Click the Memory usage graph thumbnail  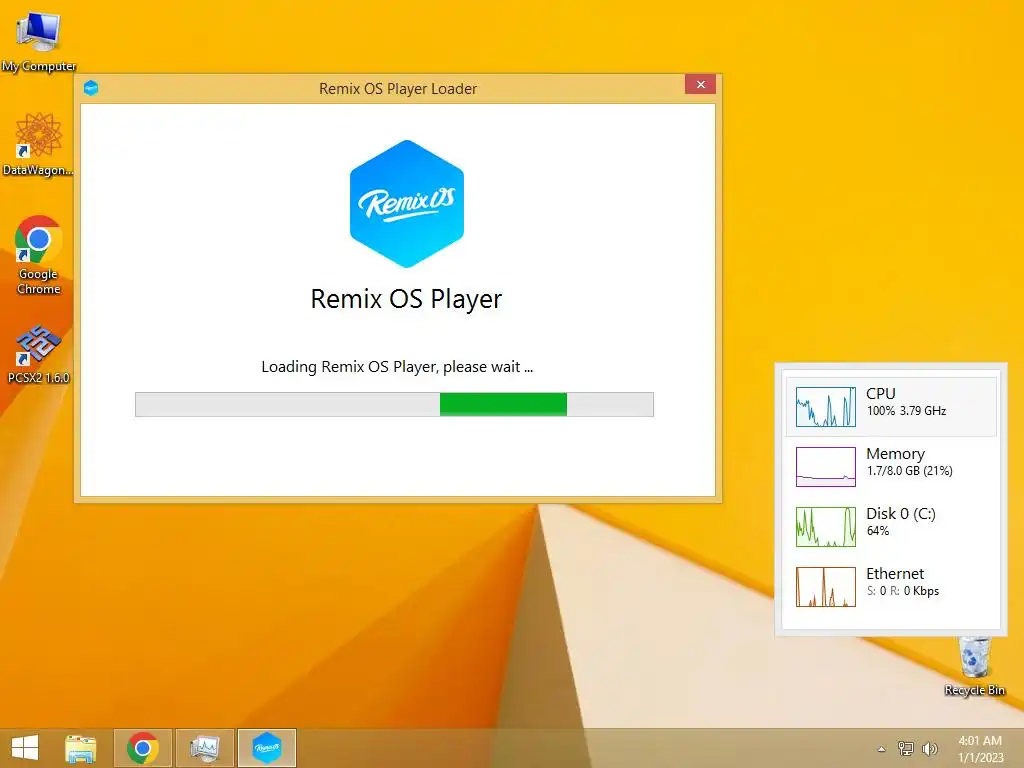coord(825,466)
